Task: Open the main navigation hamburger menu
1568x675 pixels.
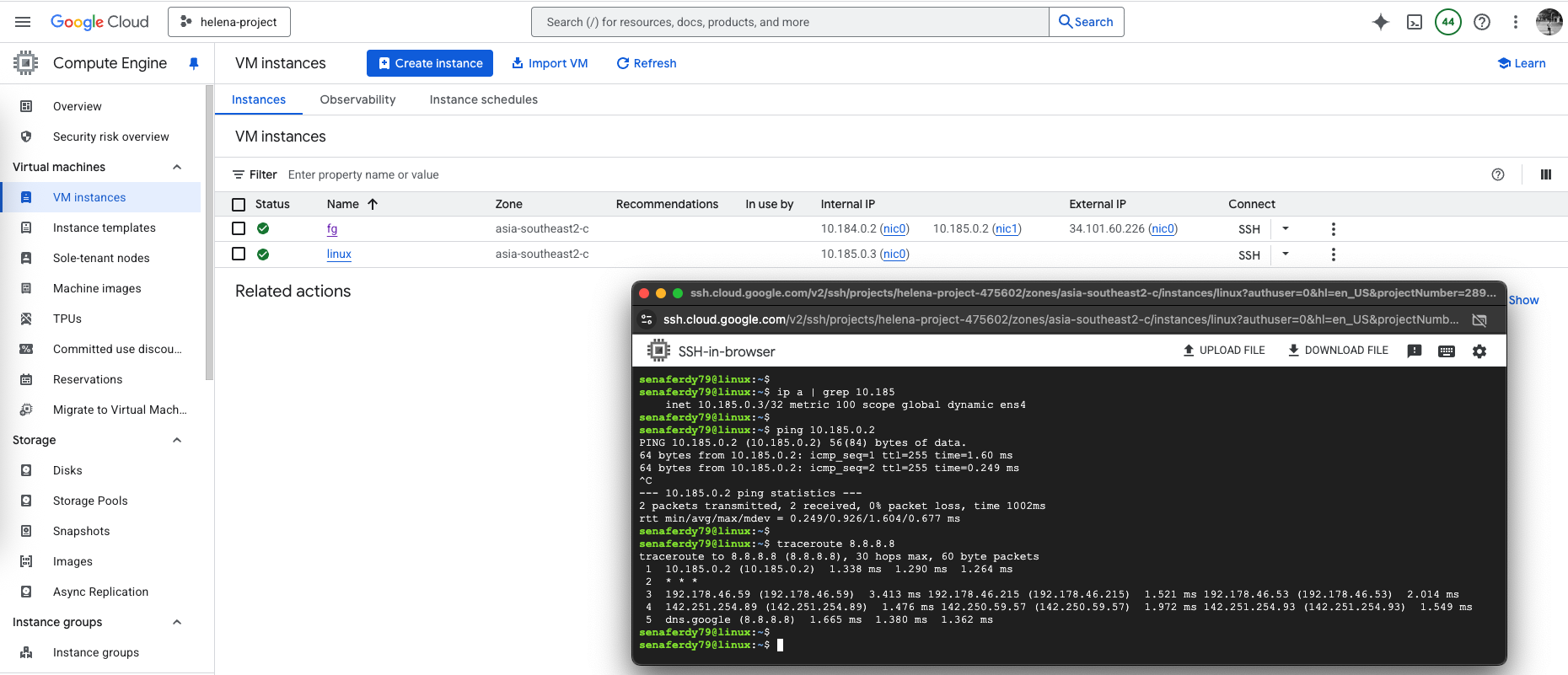Action: 23,22
